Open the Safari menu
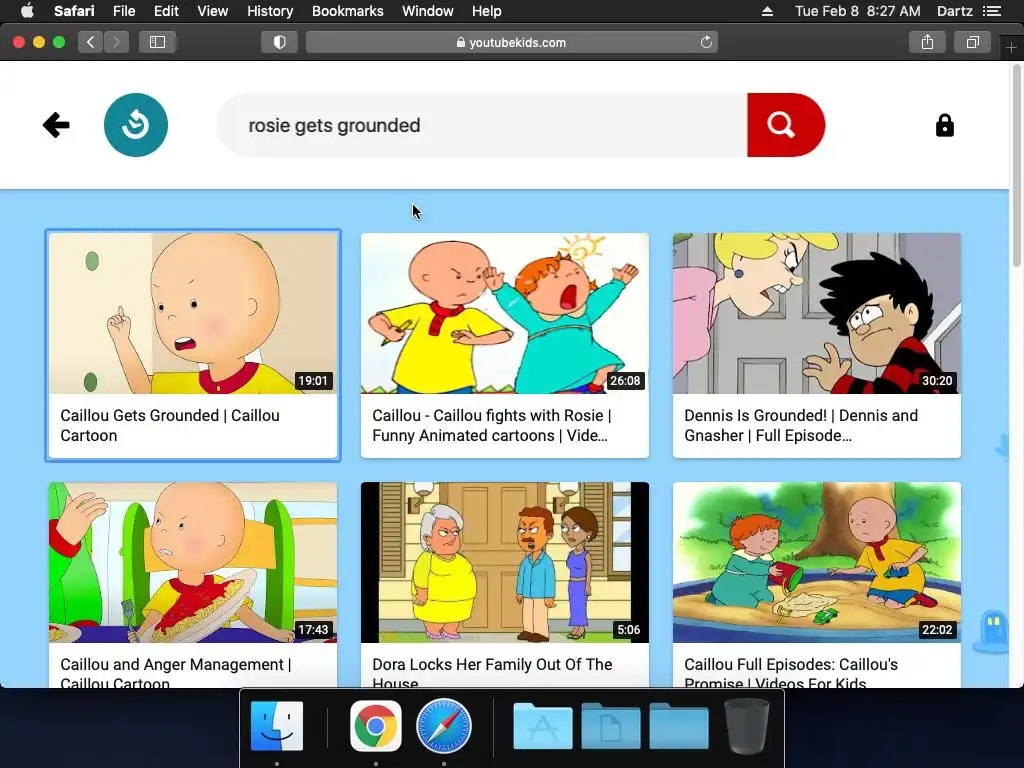The image size is (1024, 768). [x=74, y=11]
